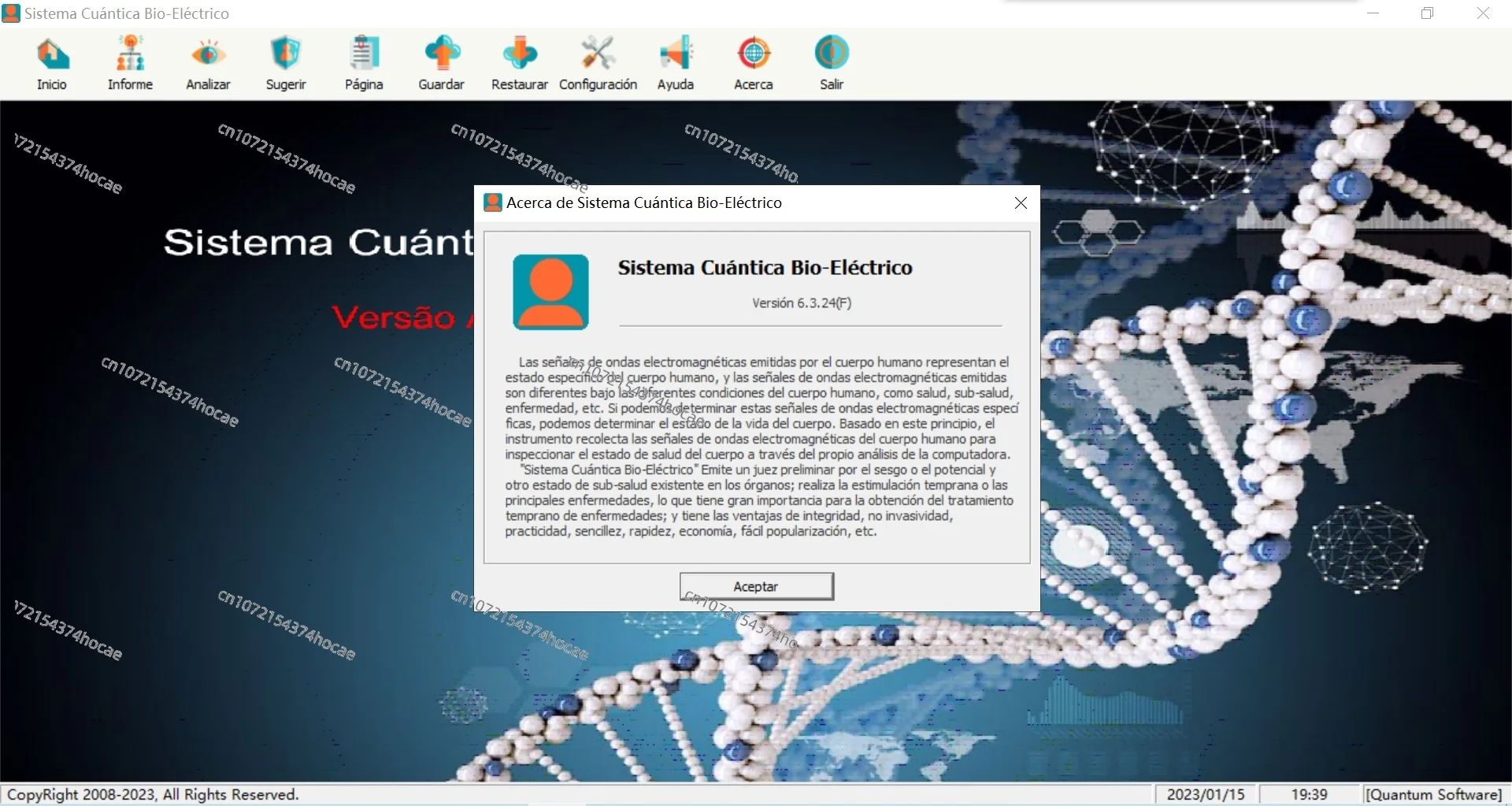Click the Quantum Software status label
This screenshot has width=1512, height=806.
[x=1434, y=794]
